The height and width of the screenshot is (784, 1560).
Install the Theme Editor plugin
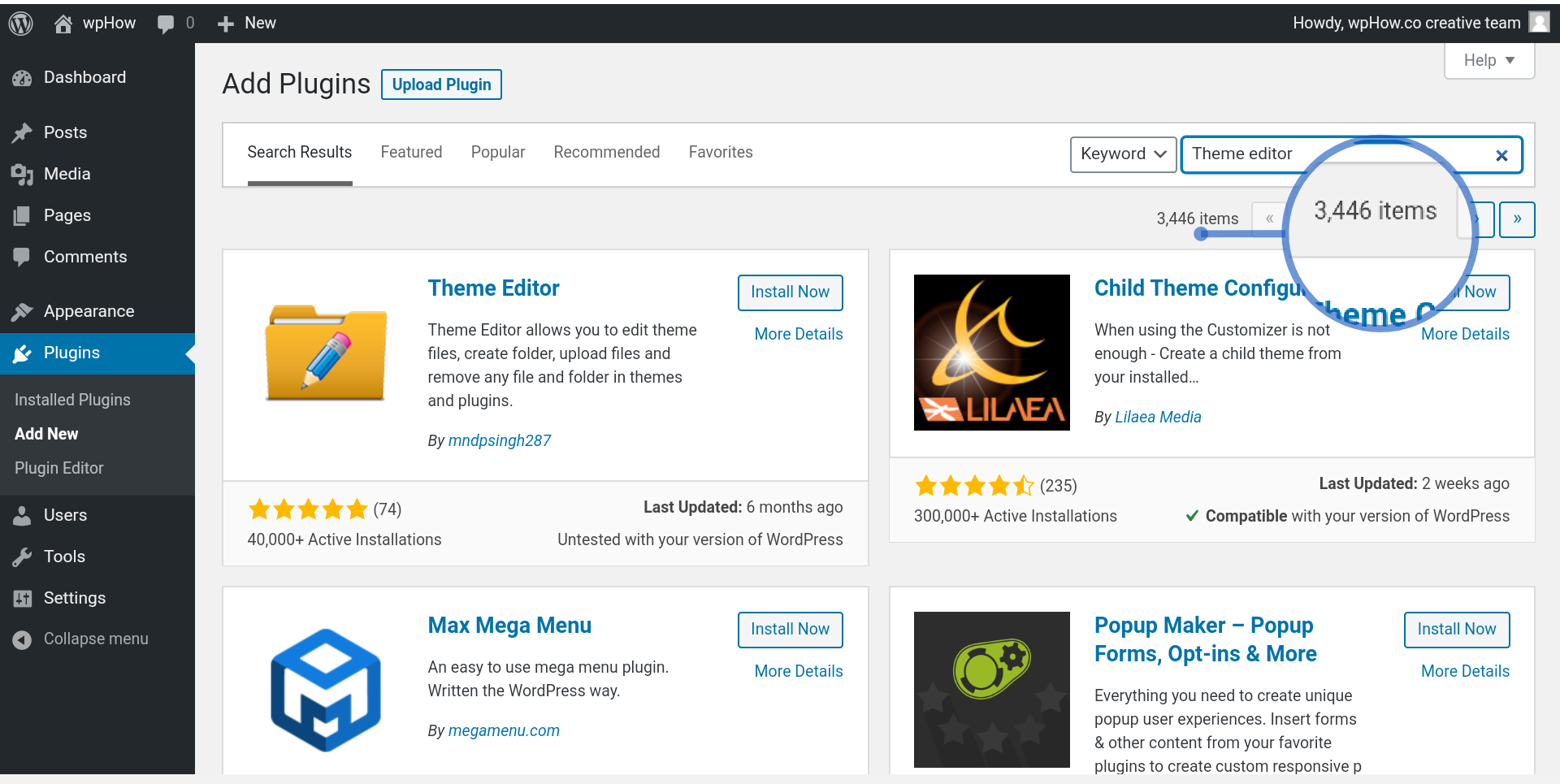point(790,292)
